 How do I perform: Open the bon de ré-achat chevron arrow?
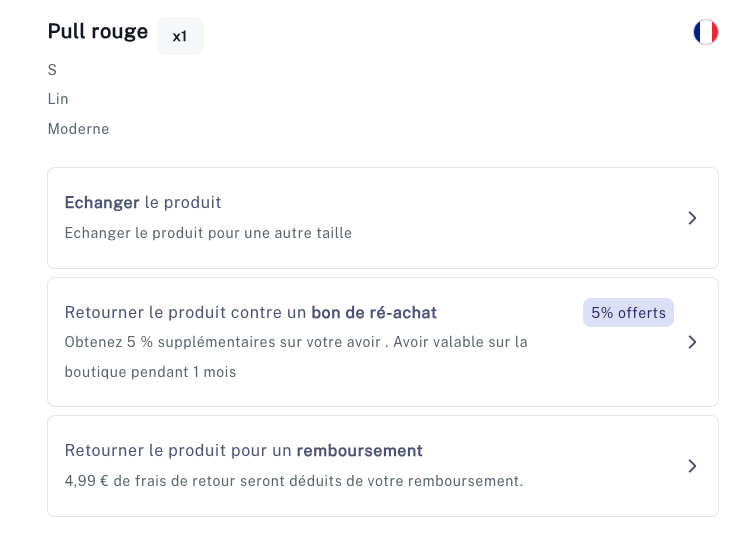point(692,342)
